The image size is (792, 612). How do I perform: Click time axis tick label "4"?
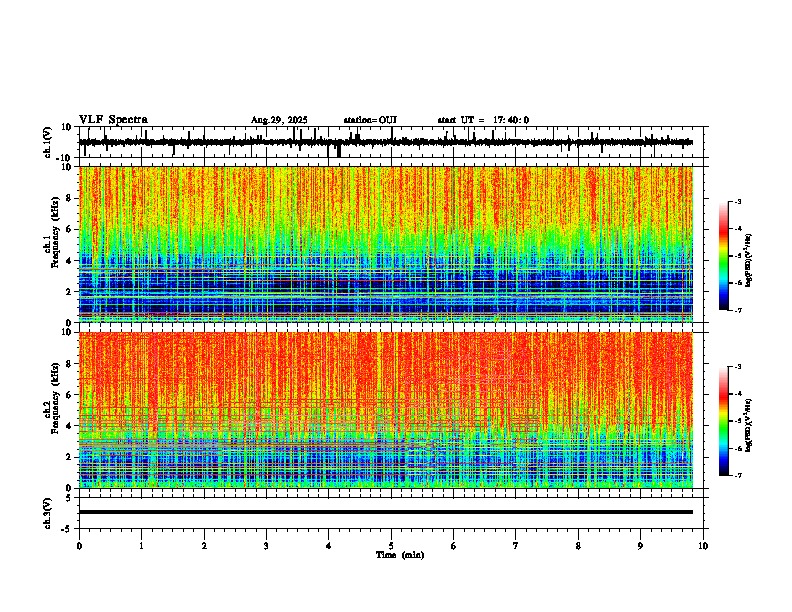(x=329, y=546)
